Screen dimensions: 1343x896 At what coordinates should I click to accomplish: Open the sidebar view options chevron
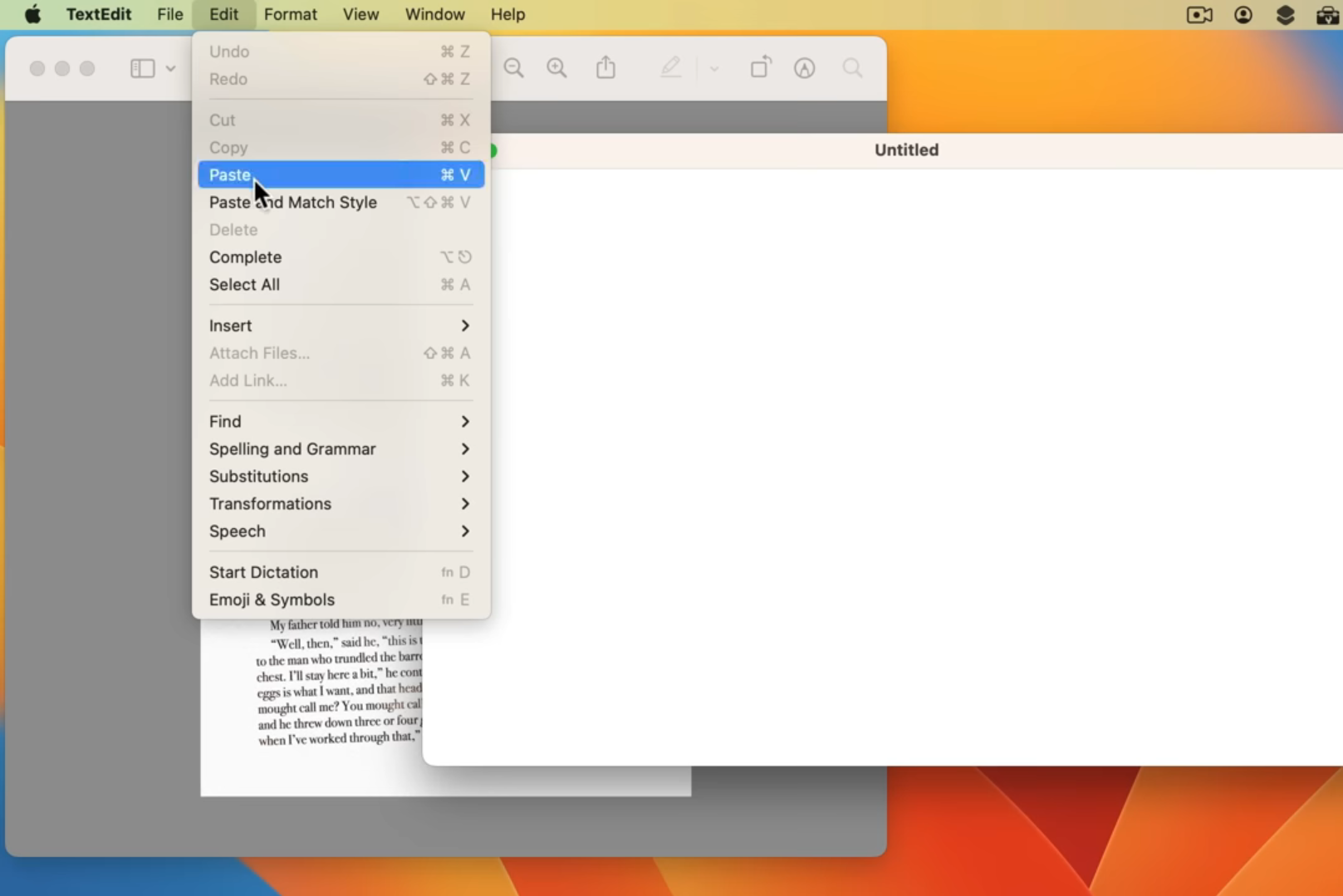[x=170, y=68]
